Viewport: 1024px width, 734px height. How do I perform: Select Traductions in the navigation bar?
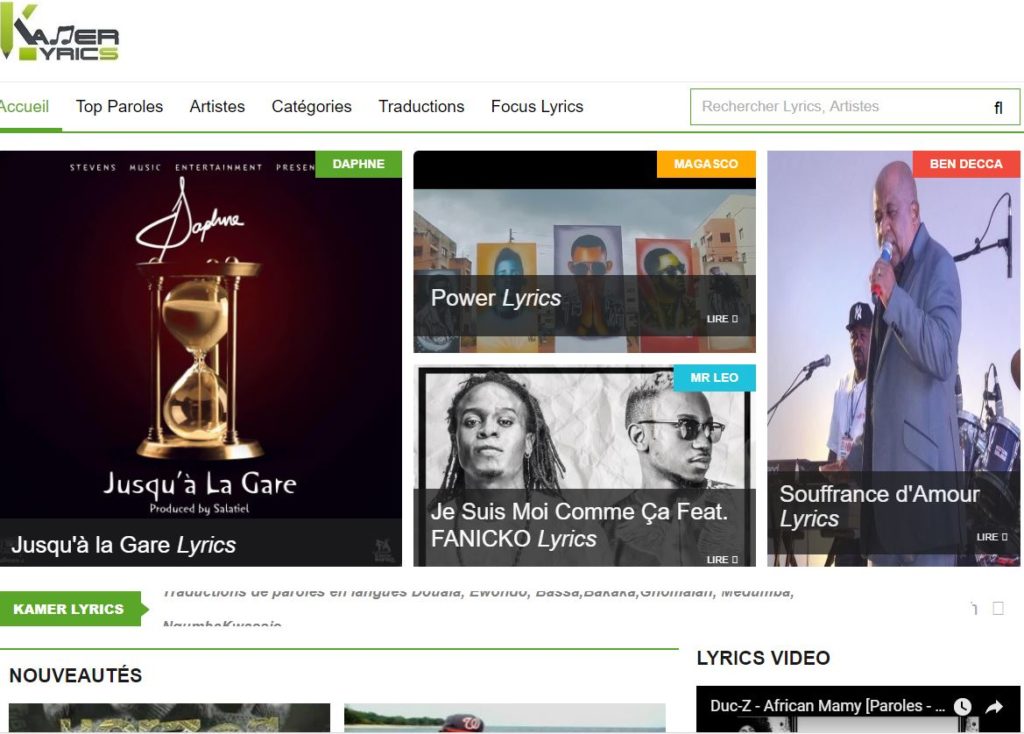click(x=421, y=106)
